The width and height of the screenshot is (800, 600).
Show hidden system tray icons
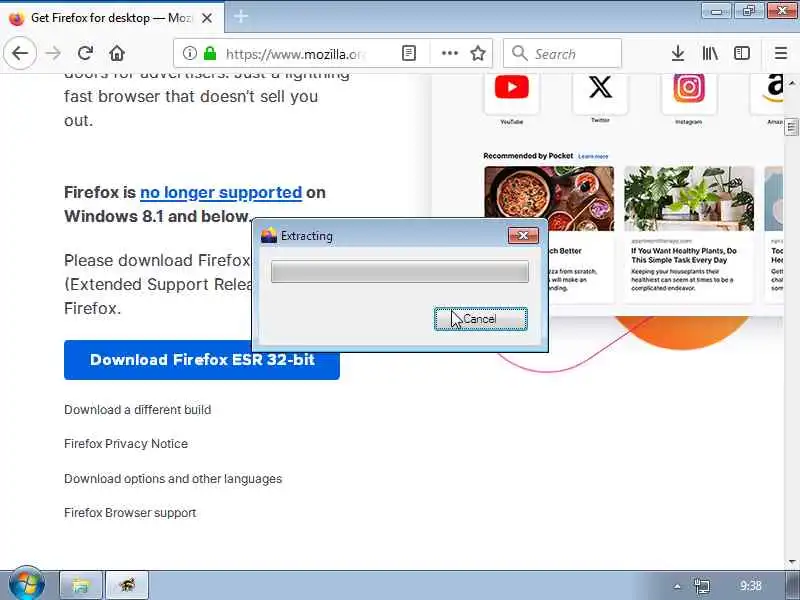tap(677, 586)
